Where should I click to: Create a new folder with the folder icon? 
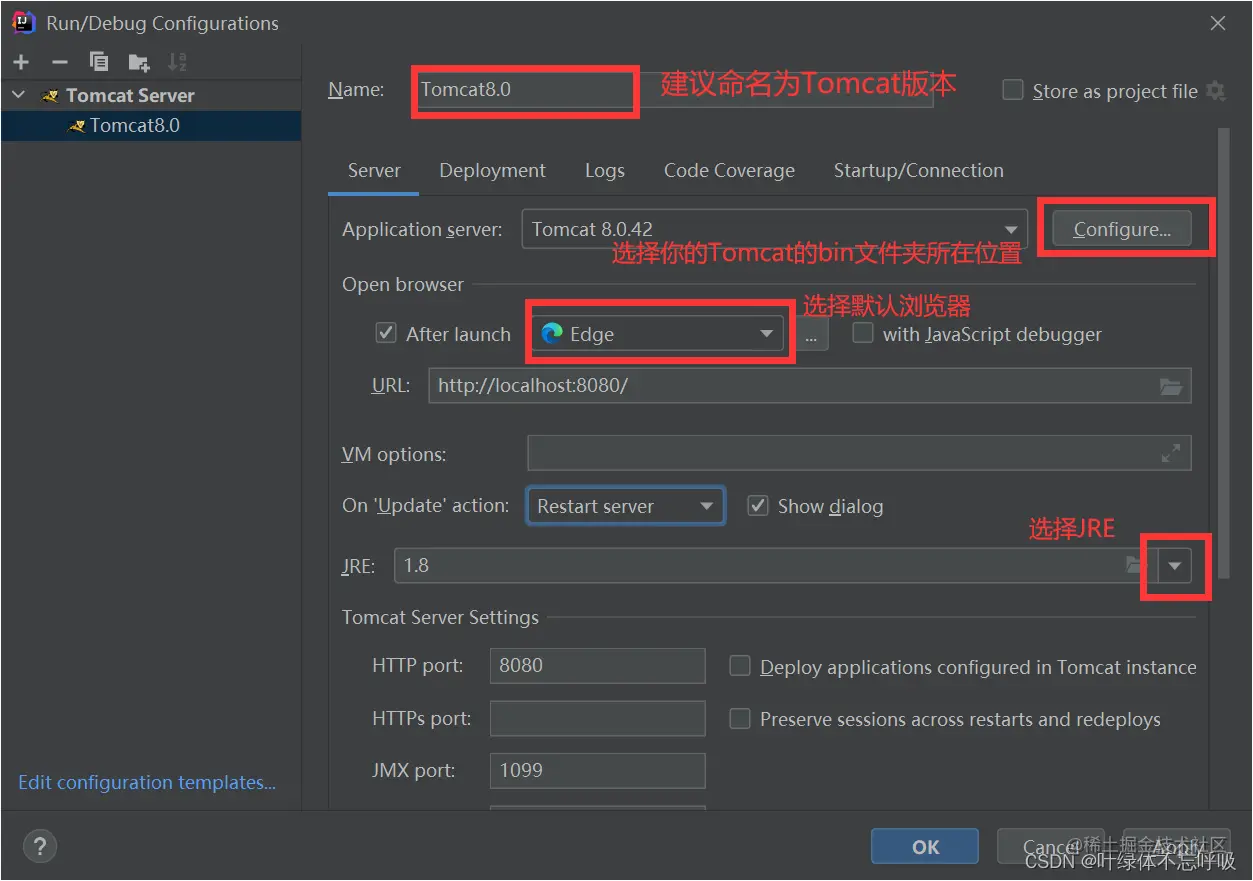pos(139,62)
